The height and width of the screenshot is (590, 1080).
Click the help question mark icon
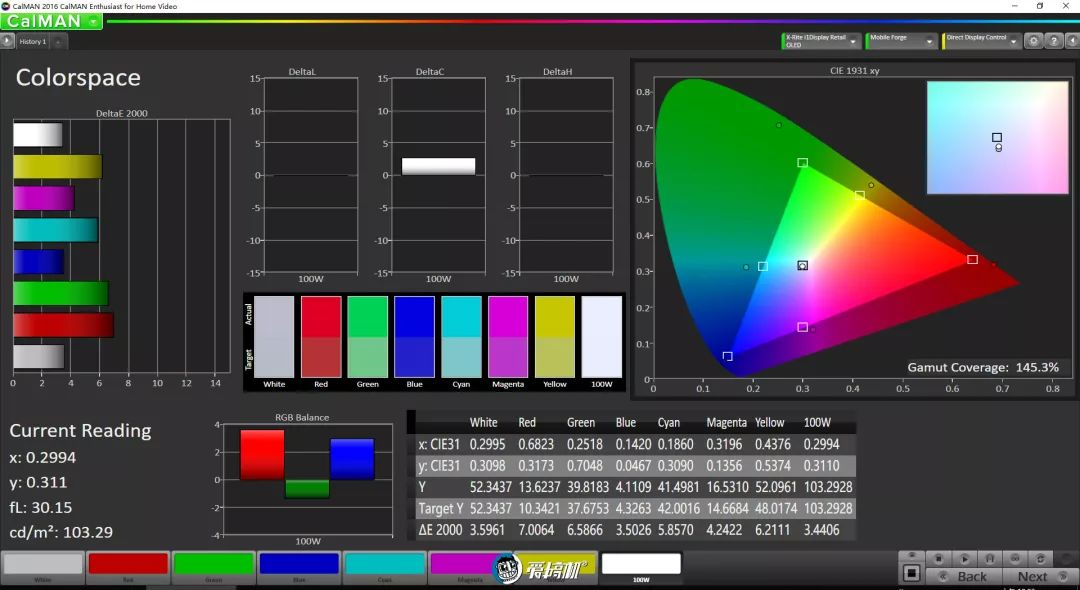(x=1053, y=41)
